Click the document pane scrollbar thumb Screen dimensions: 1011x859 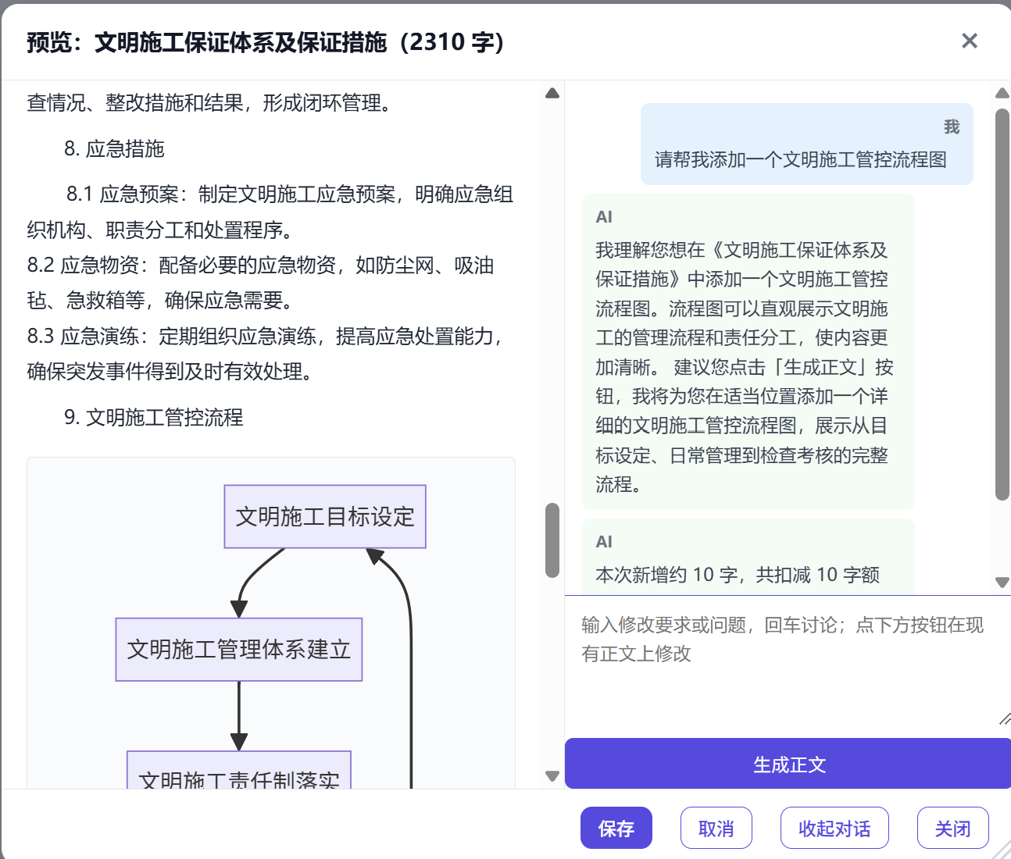tap(552, 540)
